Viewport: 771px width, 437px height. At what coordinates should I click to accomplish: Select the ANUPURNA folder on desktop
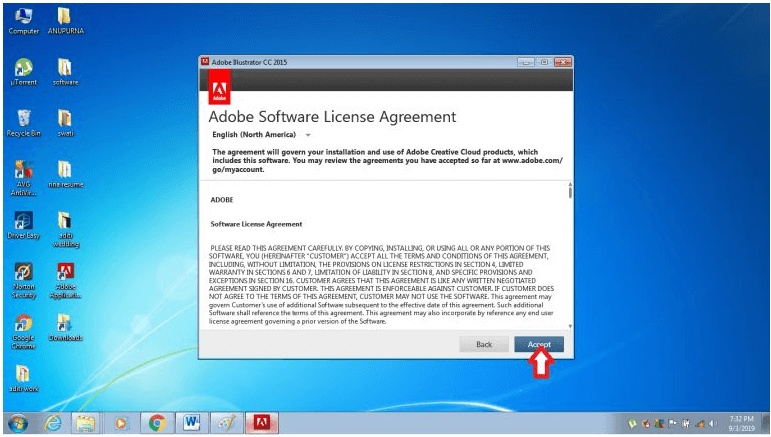click(x=65, y=21)
